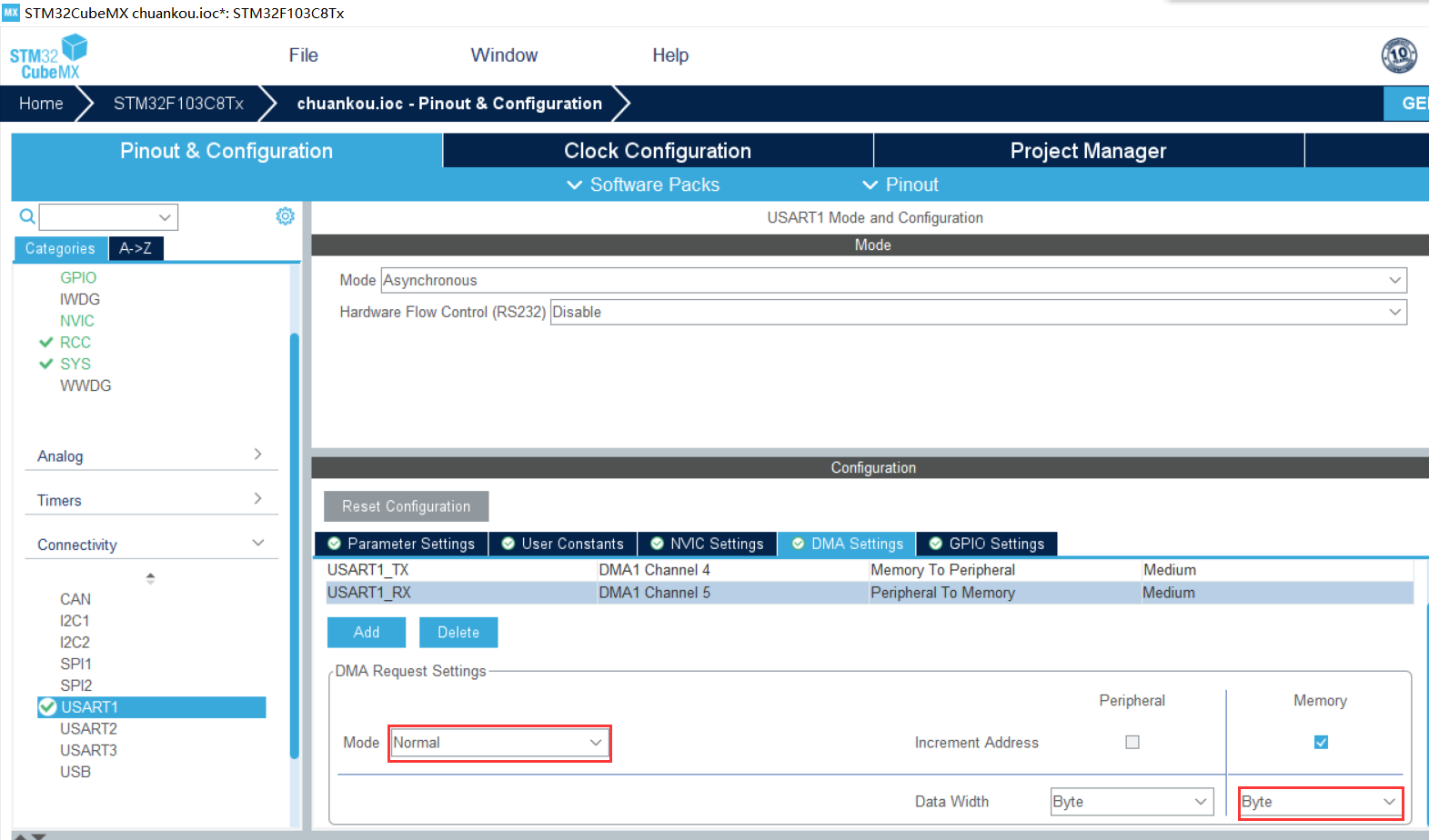Switch to Categories view tab
The width and height of the screenshot is (1429, 840).
tap(60, 248)
